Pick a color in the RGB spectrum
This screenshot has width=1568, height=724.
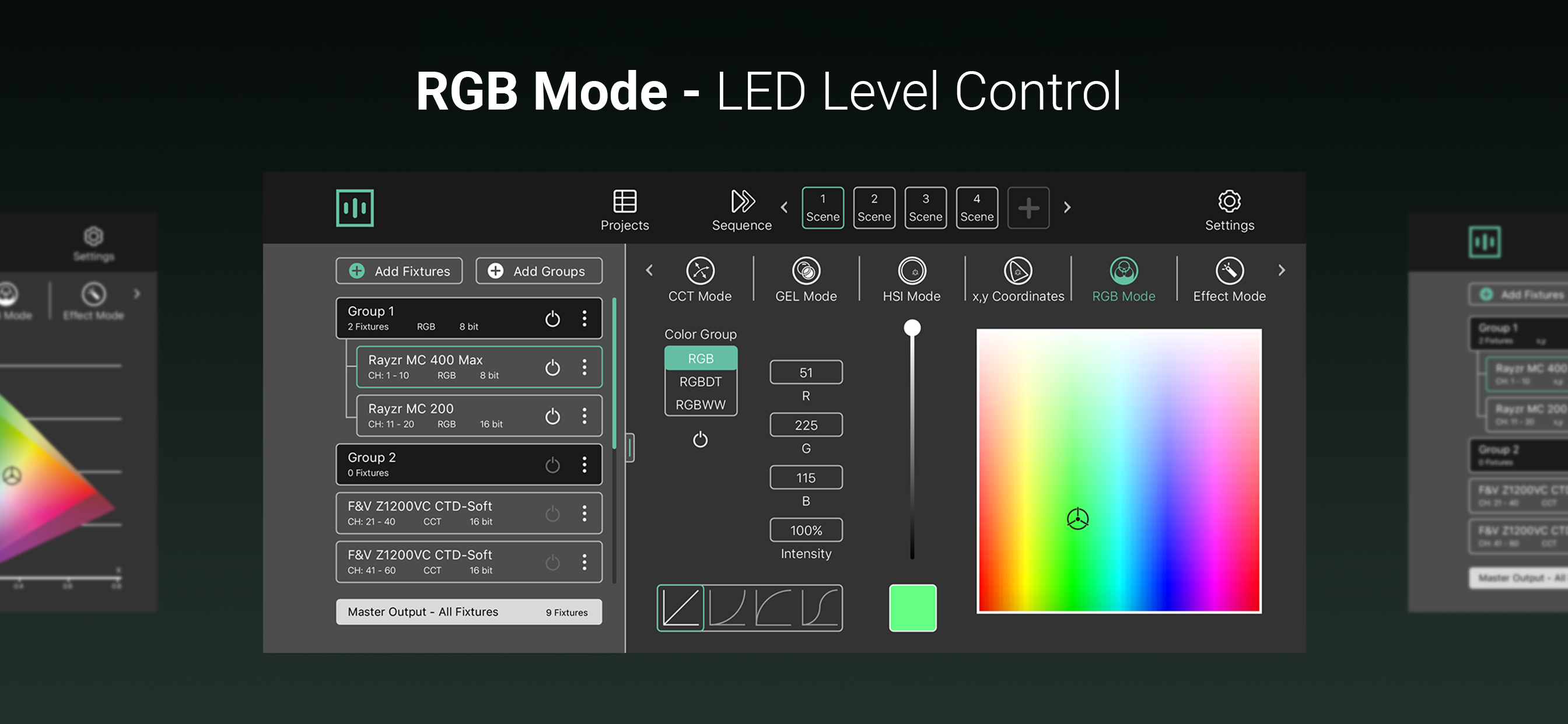(x=1119, y=471)
